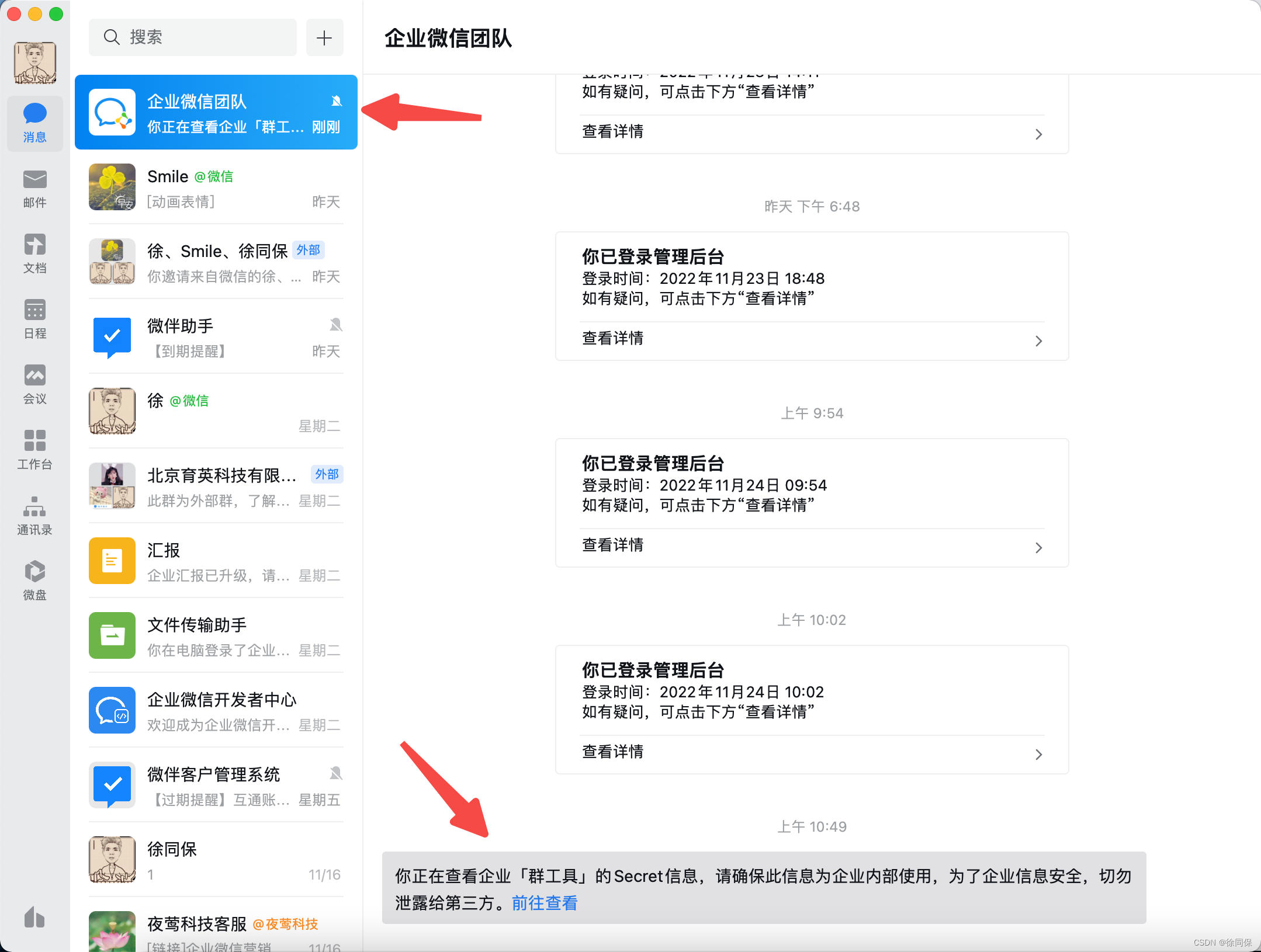Open the 北京育英科技有限 group chat

216,486
